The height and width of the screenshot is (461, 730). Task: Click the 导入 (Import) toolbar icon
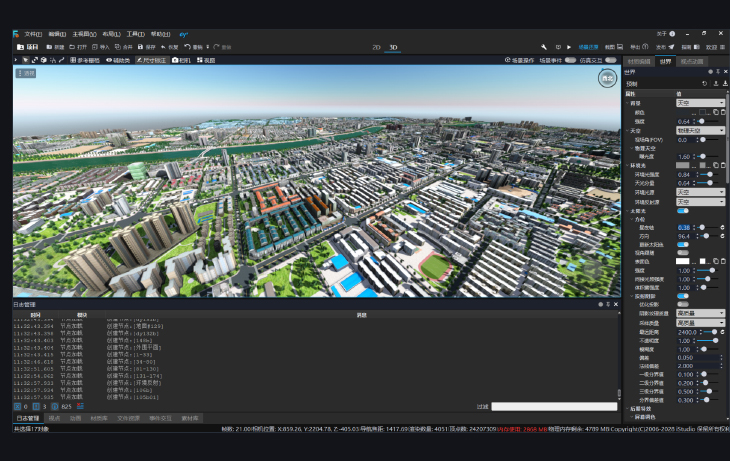click(94, 47)
